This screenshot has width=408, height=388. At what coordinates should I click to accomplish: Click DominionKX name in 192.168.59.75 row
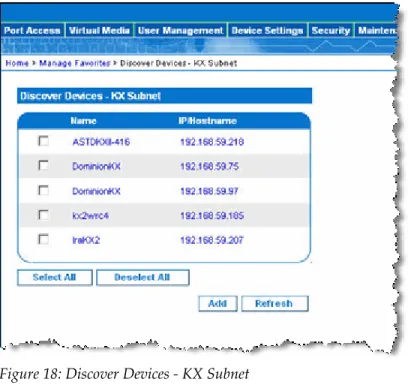tap(96, 166)
